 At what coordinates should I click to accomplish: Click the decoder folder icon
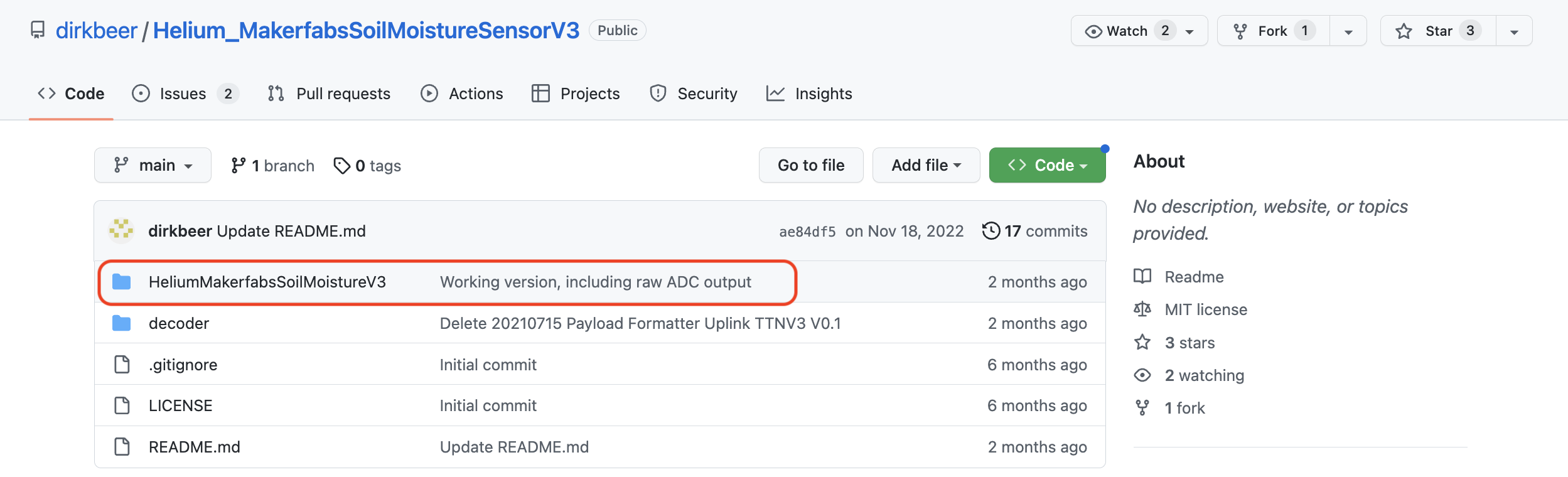tap(121, 323)
